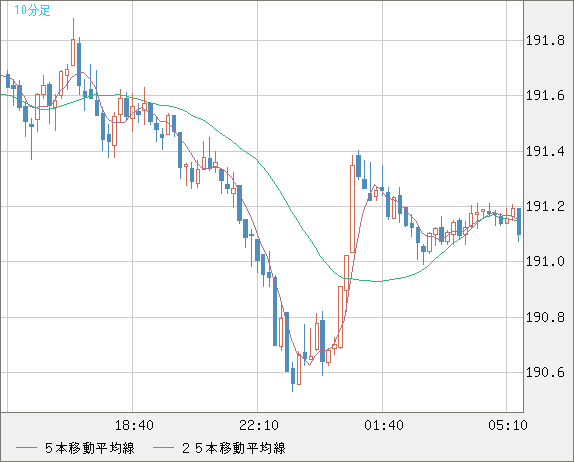Click the purple 5-period legend line sample
Screen dimensions: 574x462
[26, 448]
